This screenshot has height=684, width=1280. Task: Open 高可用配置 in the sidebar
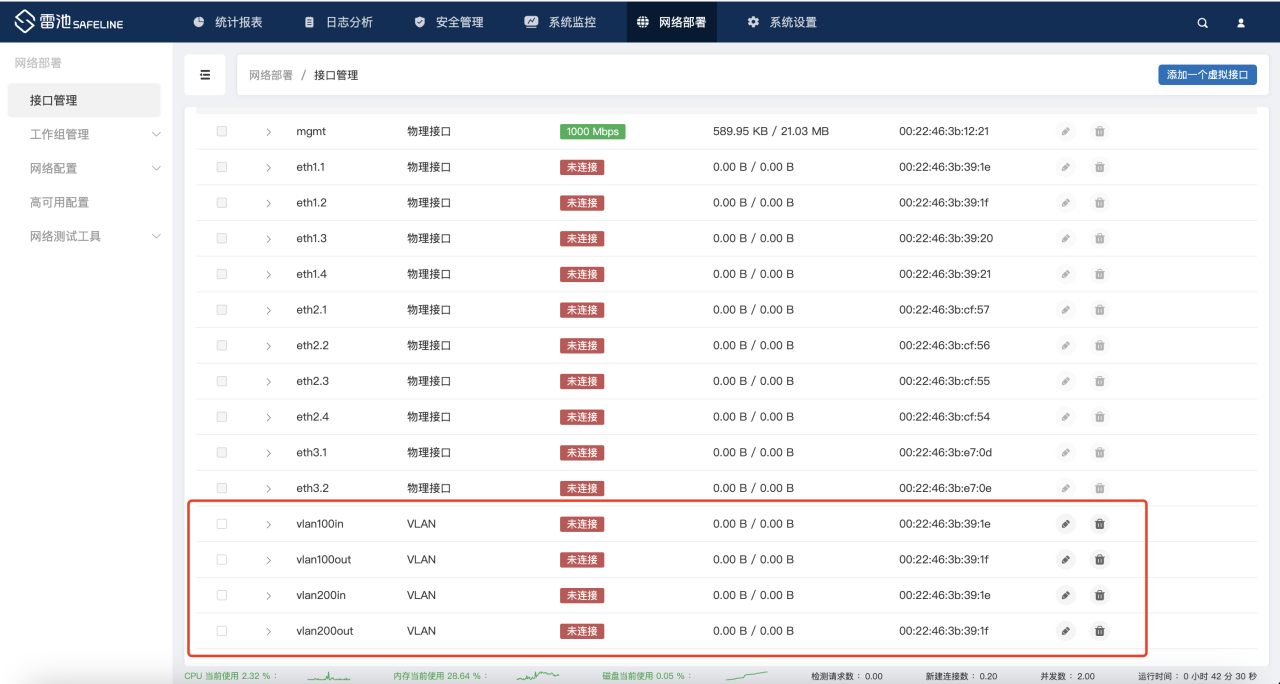60,202
